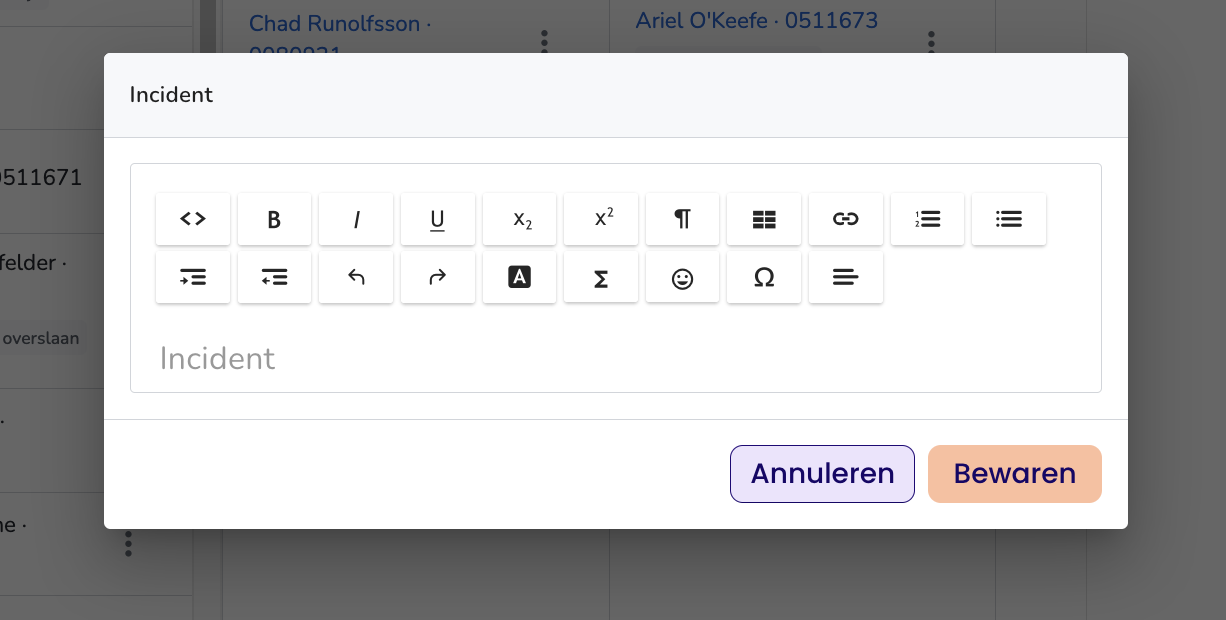Increase the text indent
Viewport: 1226px width, 620px height.
click(193, 277)
